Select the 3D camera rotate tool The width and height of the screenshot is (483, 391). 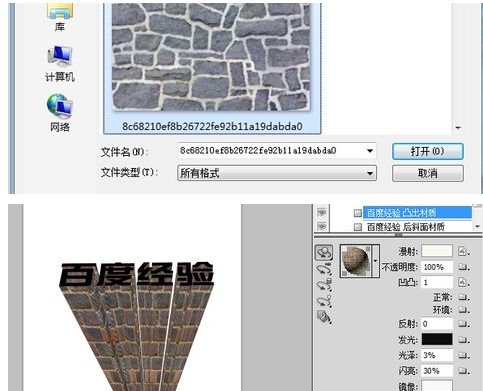(325, 269)
